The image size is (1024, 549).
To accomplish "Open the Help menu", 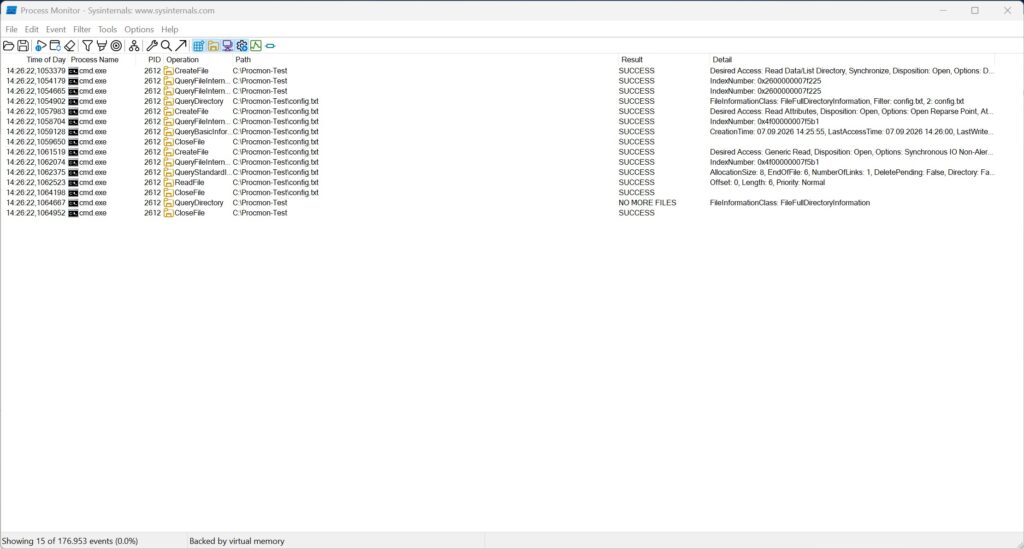I will 169,29.
